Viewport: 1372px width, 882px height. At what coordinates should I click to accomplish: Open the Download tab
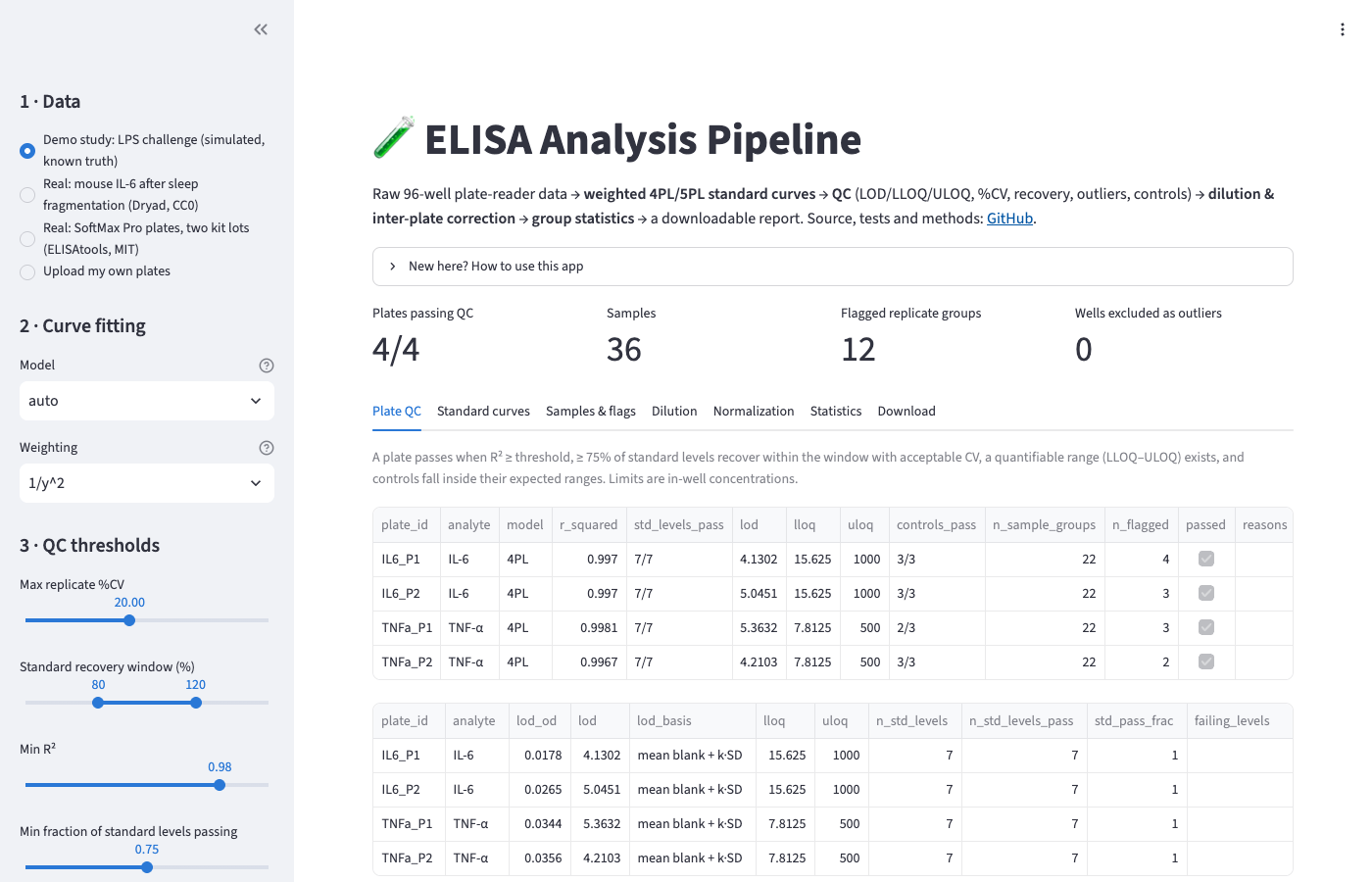click(906, 412)
